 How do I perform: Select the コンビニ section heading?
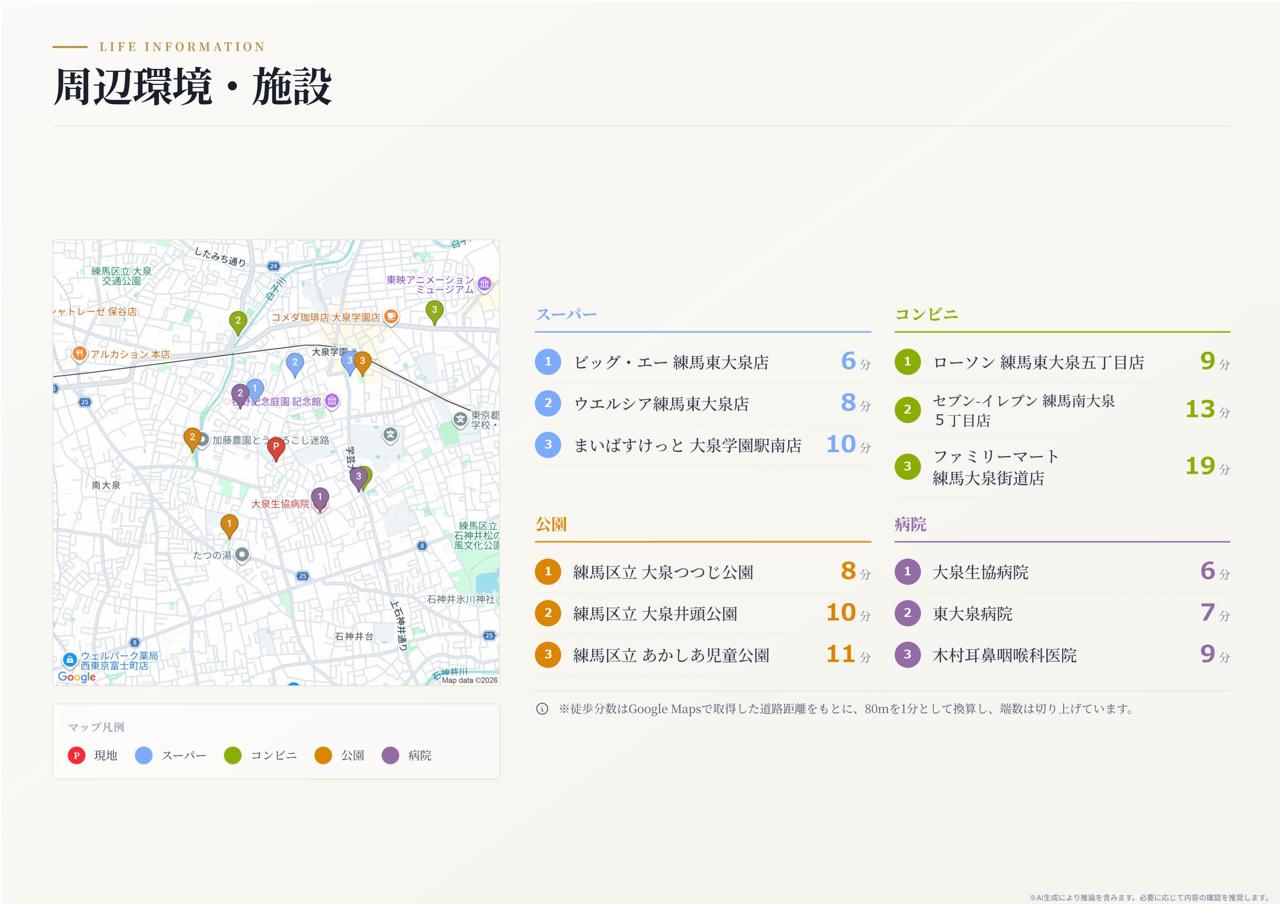(x=926, y=315)
